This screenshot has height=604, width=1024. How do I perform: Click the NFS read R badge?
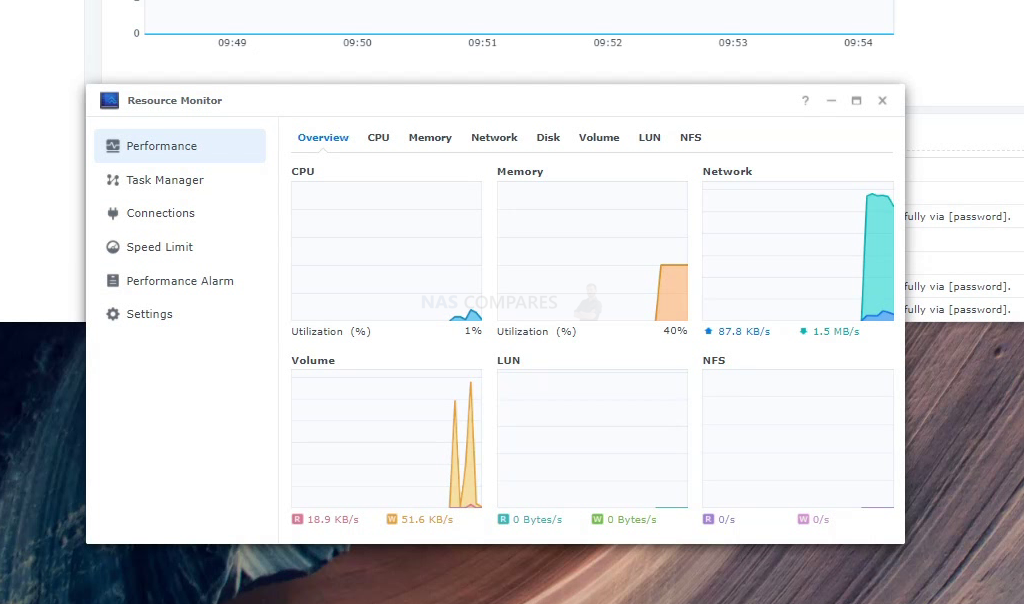click(x=708, y=519)
